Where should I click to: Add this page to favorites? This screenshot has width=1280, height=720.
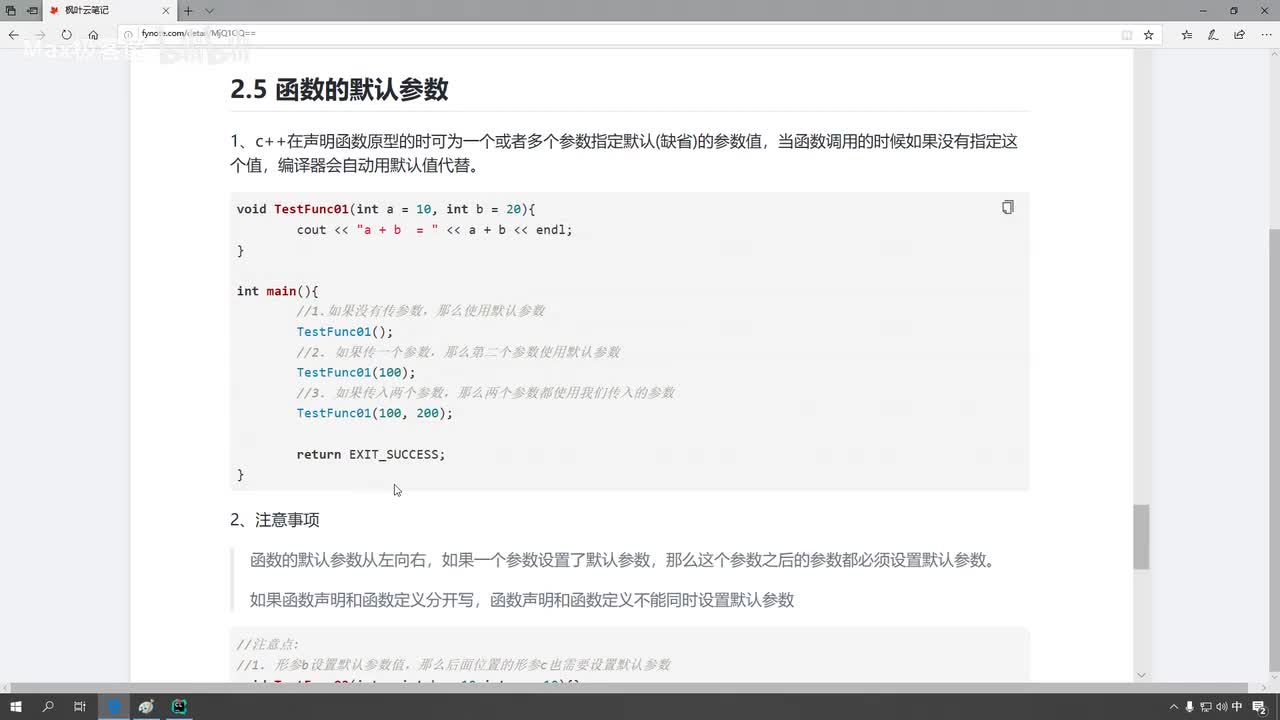point(1149,34)
